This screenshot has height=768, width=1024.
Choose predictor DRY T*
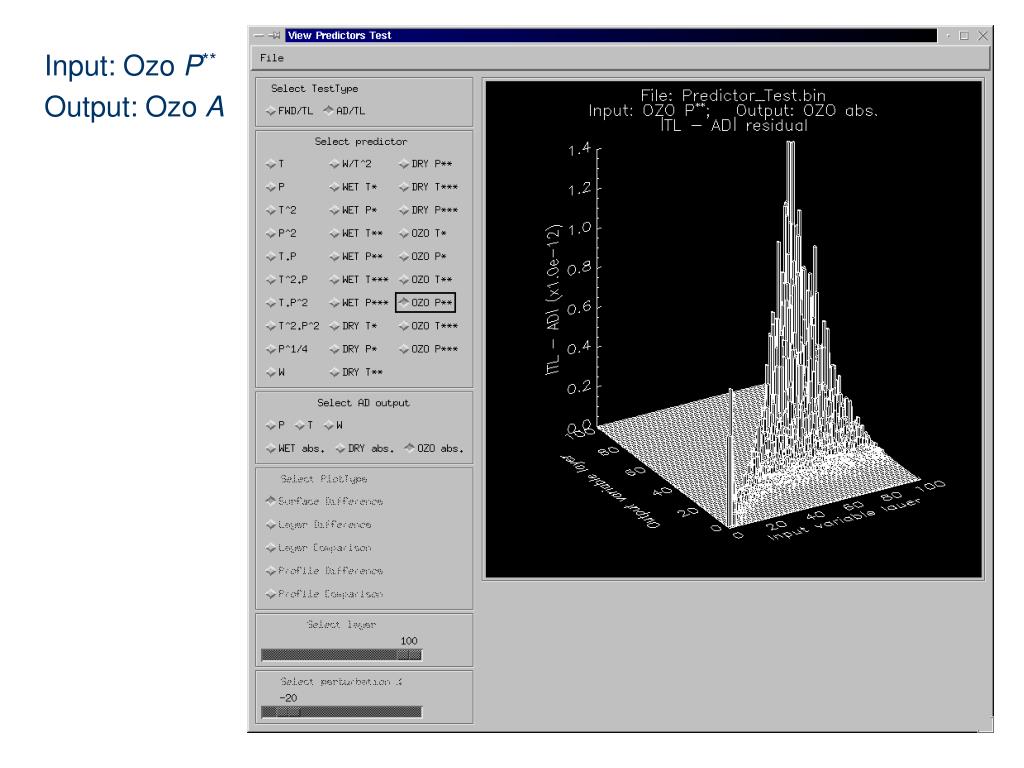(x=353, y=326)
